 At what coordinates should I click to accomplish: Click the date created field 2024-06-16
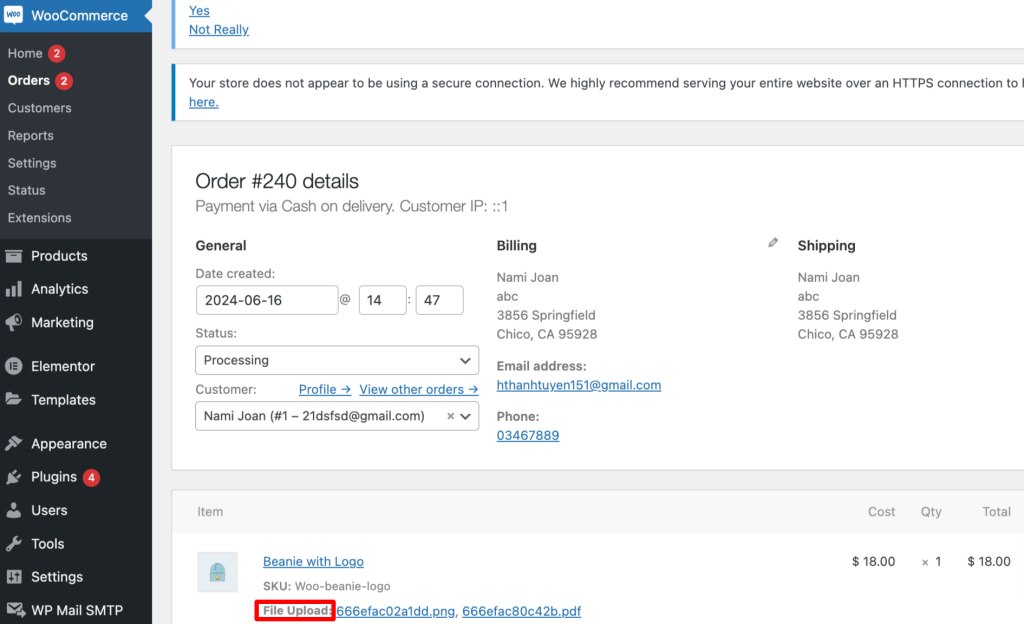click(x=267, y=300)
